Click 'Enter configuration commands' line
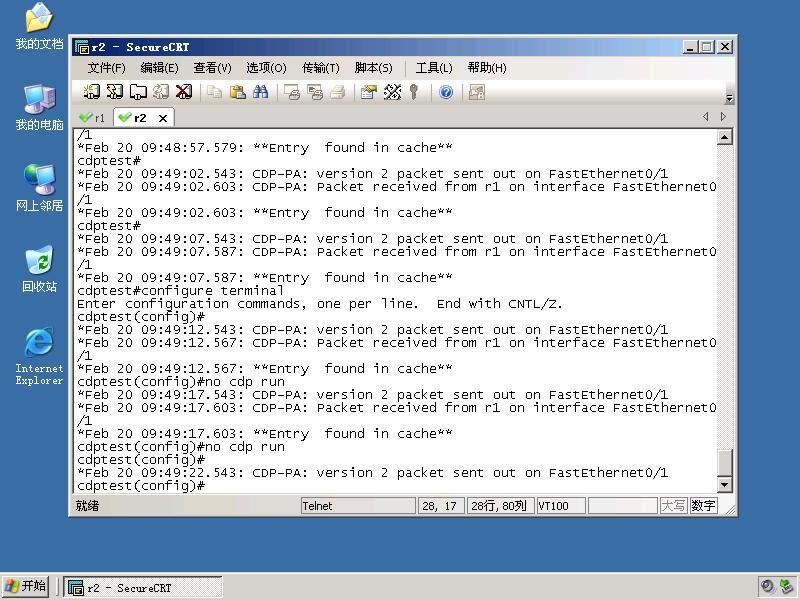 pyautogui.click(x=319, y=304)
